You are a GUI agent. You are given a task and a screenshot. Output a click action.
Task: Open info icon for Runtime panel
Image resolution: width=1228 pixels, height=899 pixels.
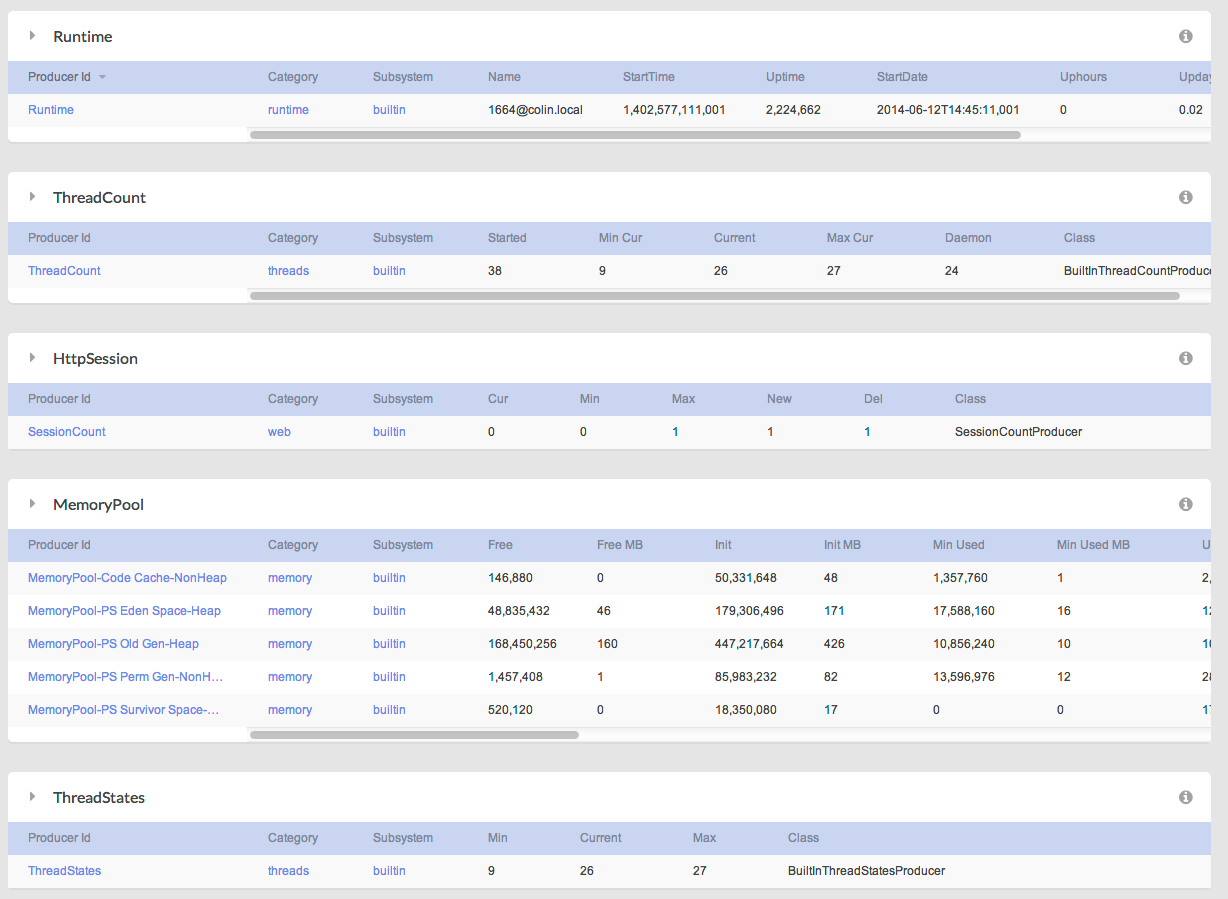1186,36
